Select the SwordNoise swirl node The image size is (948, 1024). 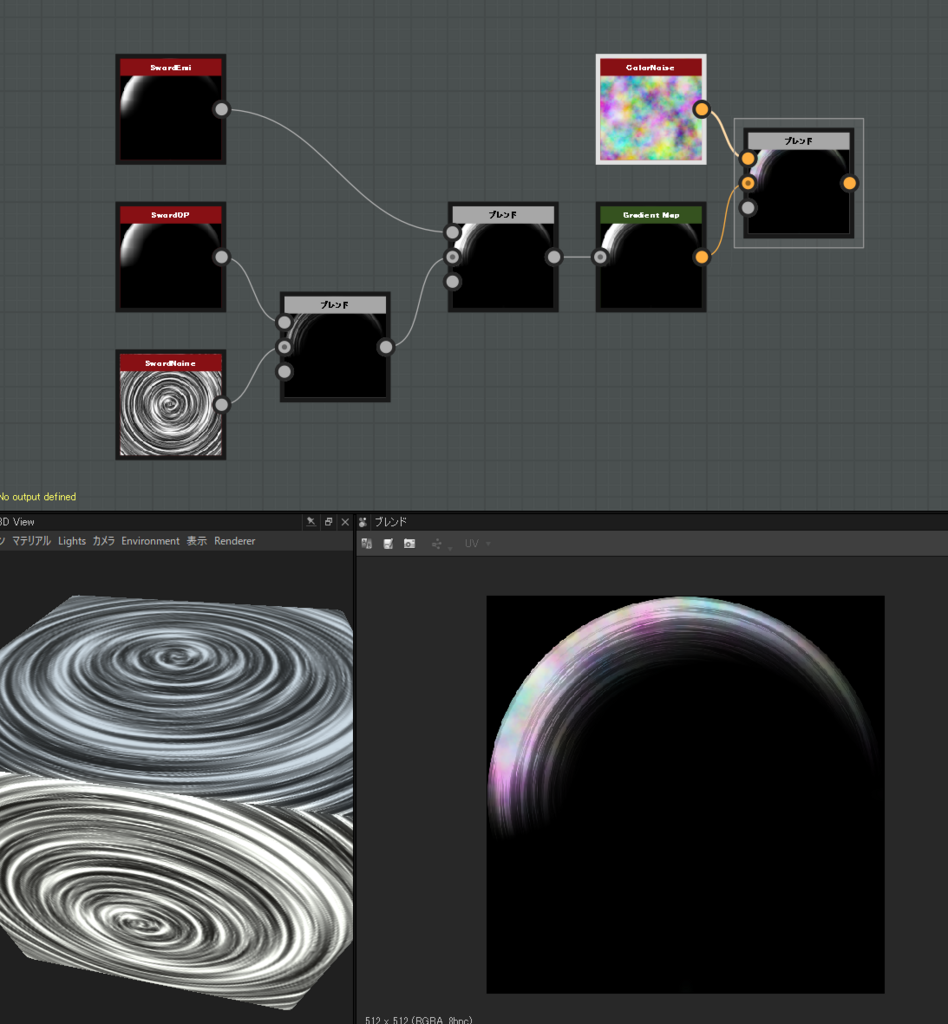(171, 405)
